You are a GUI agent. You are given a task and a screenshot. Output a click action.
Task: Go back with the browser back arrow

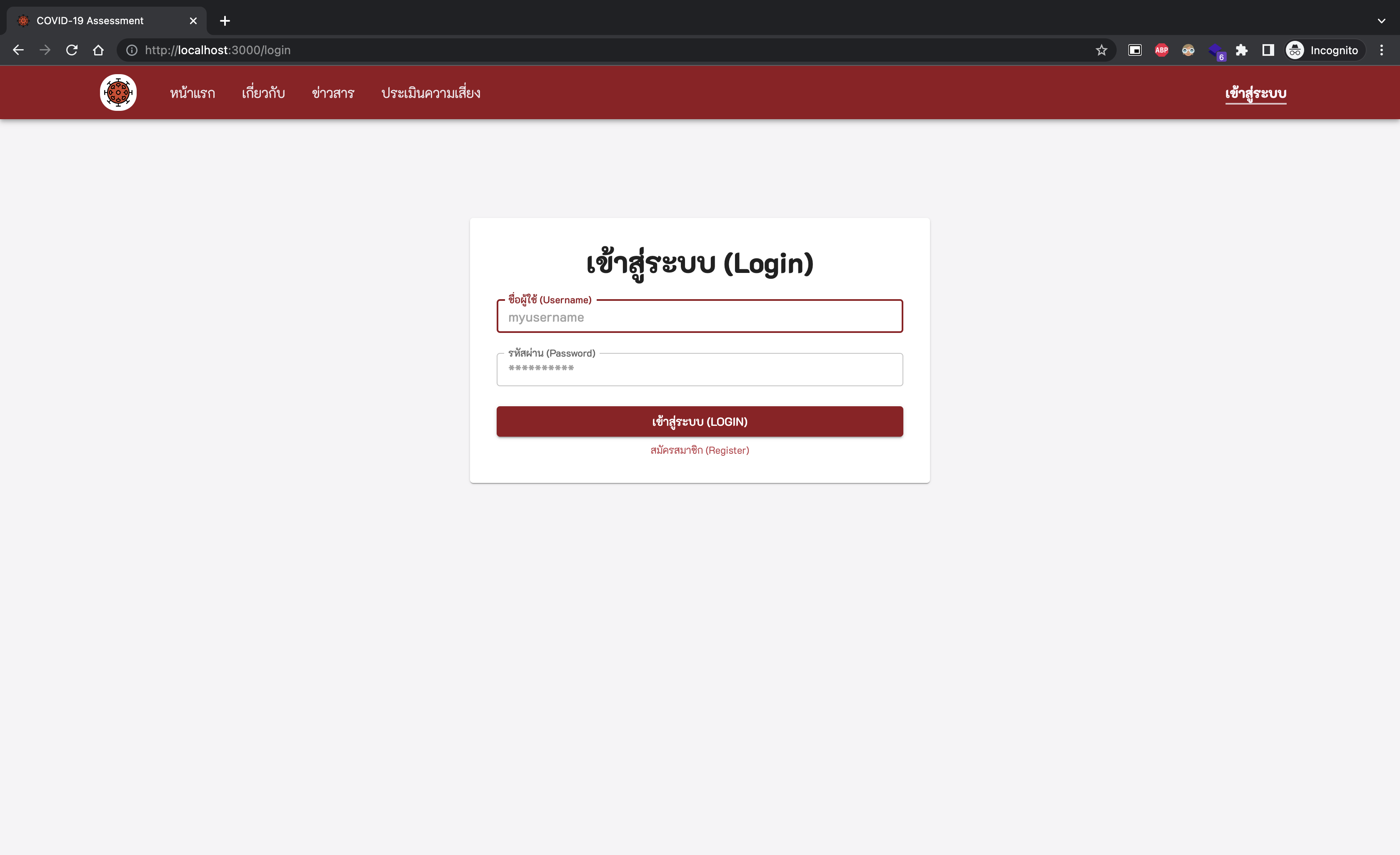(x=18, y=50)
